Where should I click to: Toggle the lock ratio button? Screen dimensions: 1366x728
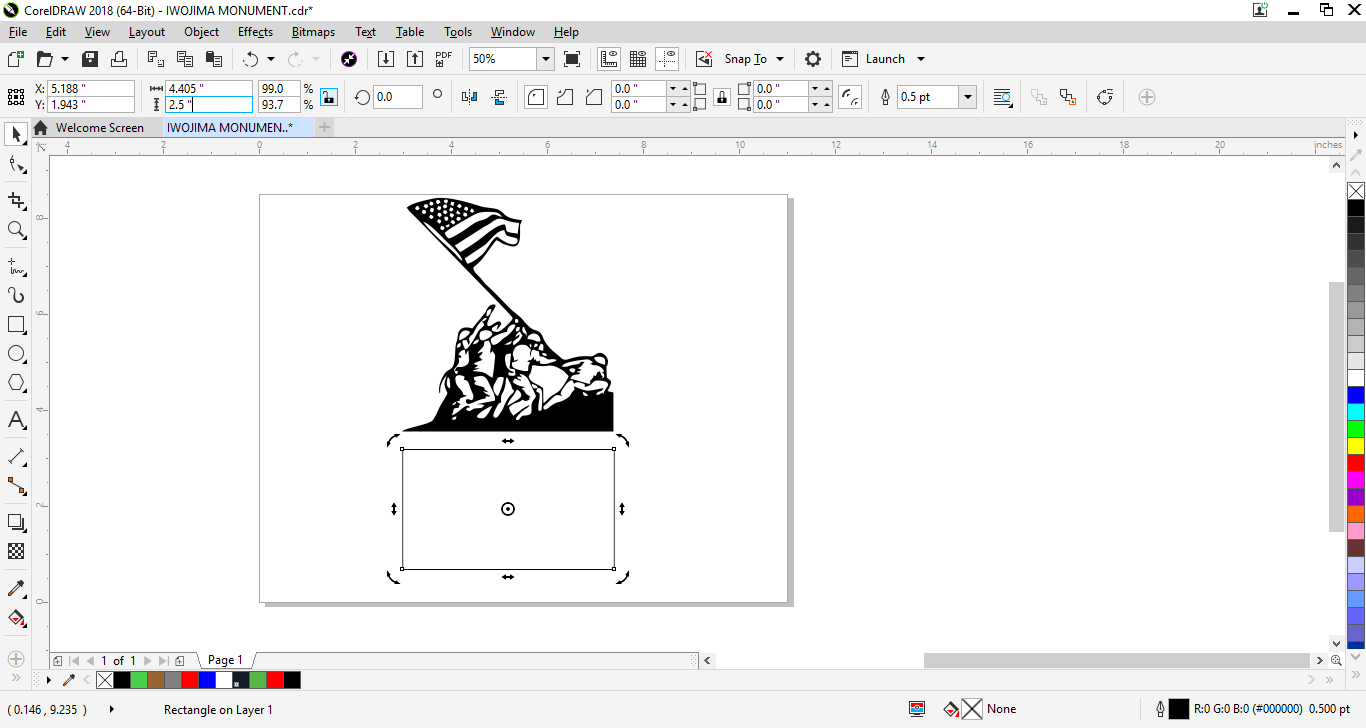pos(329,97)
